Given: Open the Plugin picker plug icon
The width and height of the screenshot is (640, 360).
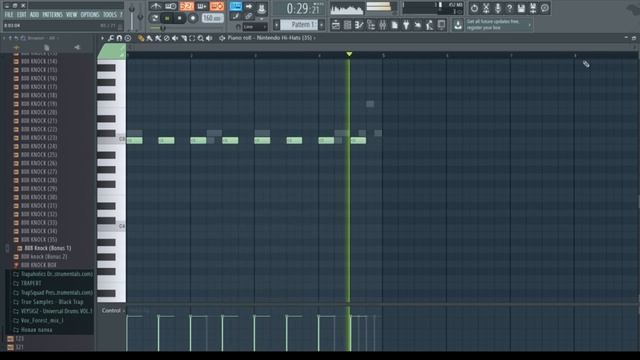Looking at the screenshot, I should (406, 25).
